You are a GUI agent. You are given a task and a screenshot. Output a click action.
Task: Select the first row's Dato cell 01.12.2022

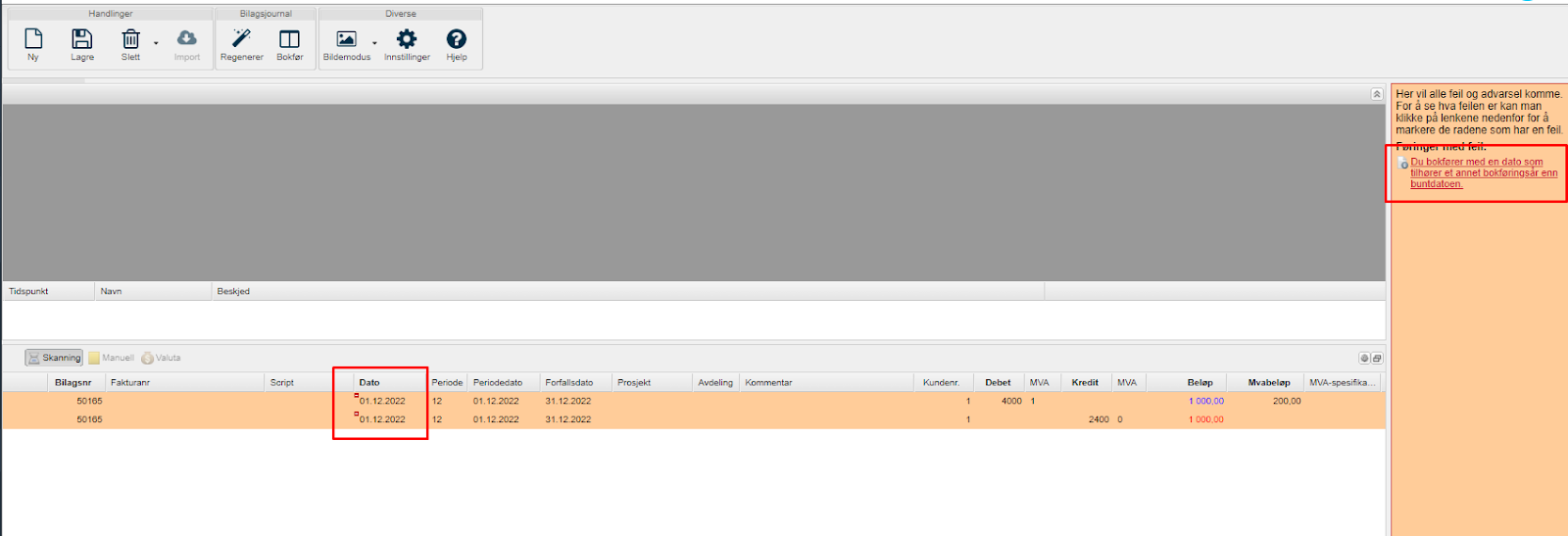tap(382, 401)
